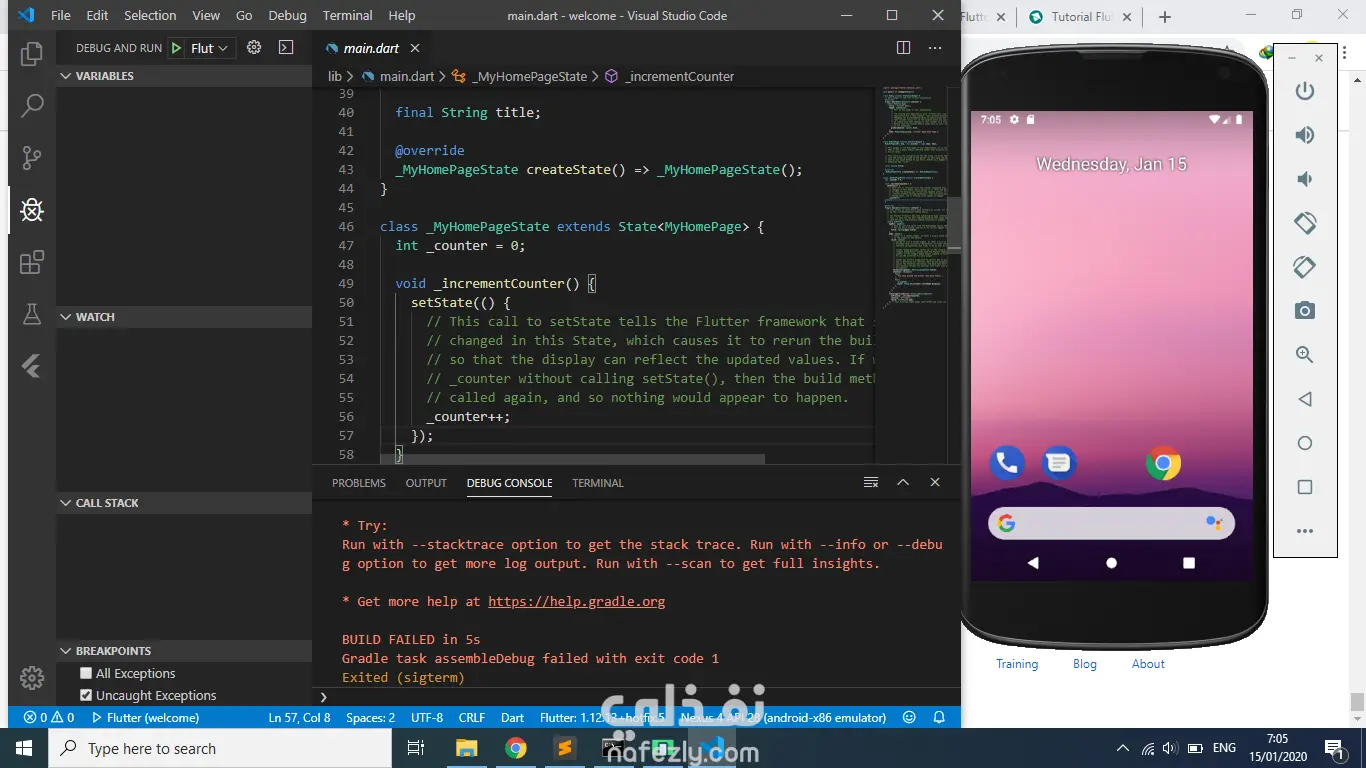Open the Source Control view
The width and height of the screenshot is (1366, 768).
click(x=32, y=157)
